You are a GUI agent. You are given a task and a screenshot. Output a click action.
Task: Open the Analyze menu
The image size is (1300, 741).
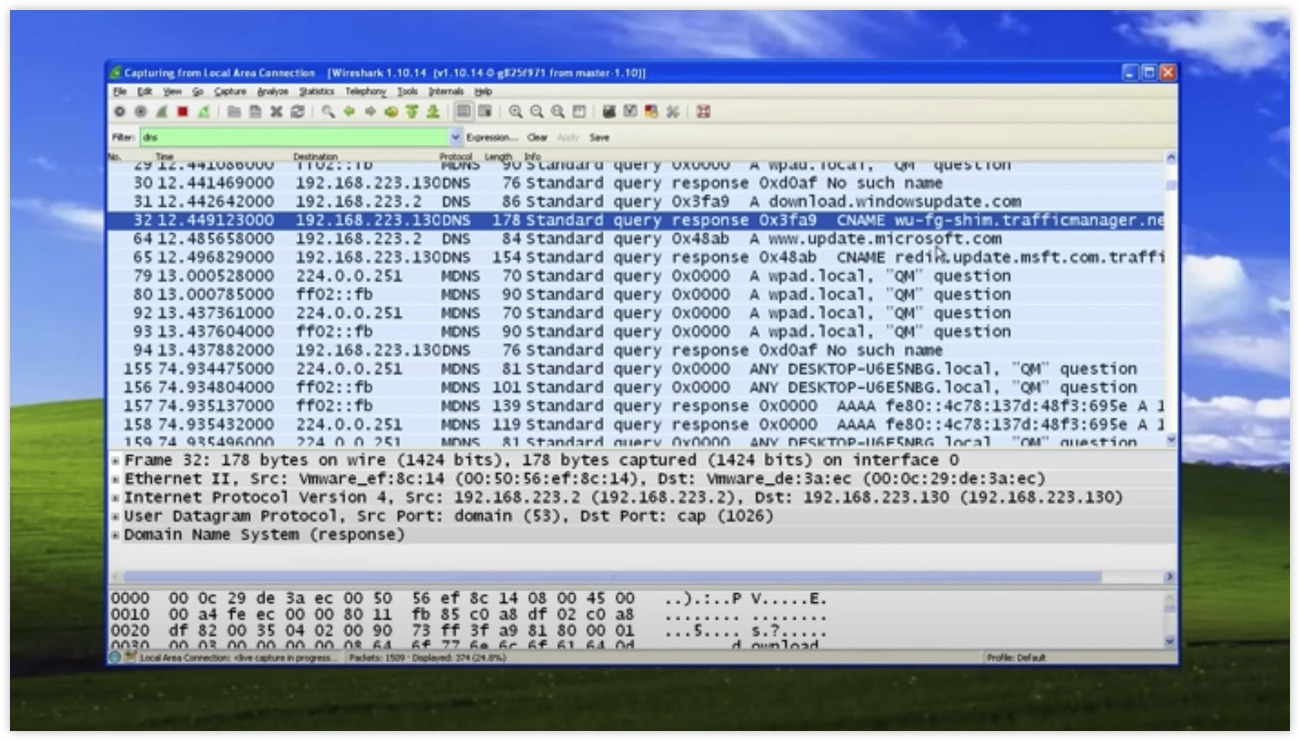pos(272,91)
